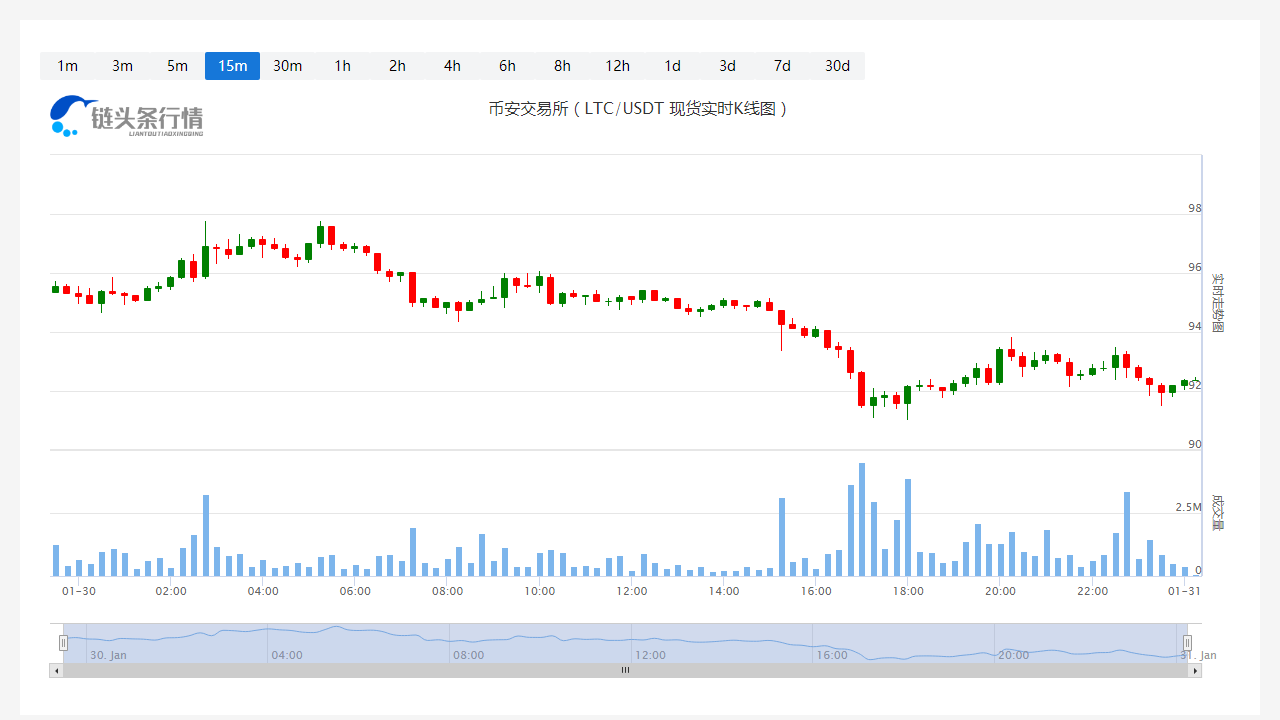Click the scrollbar center grip handle
This screenshot has height=720, width=1280.
625,671
